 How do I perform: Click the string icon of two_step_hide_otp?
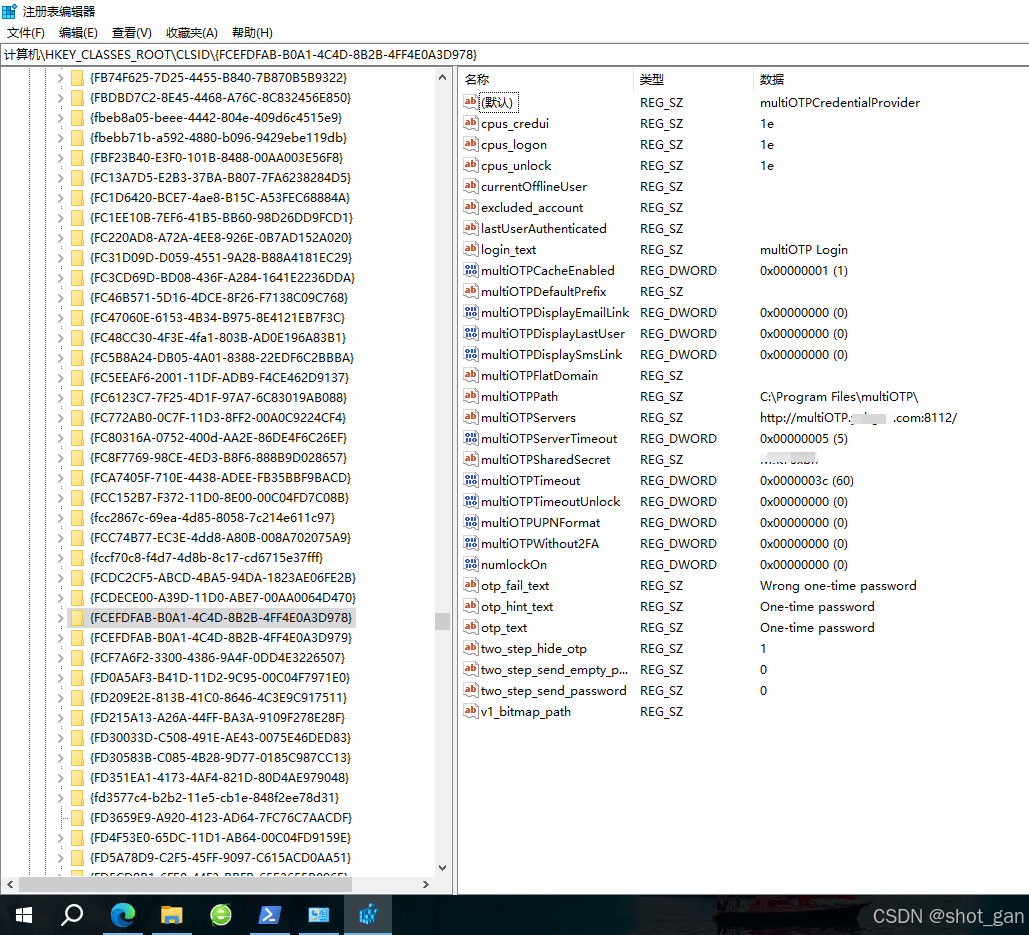coord(471,648)
